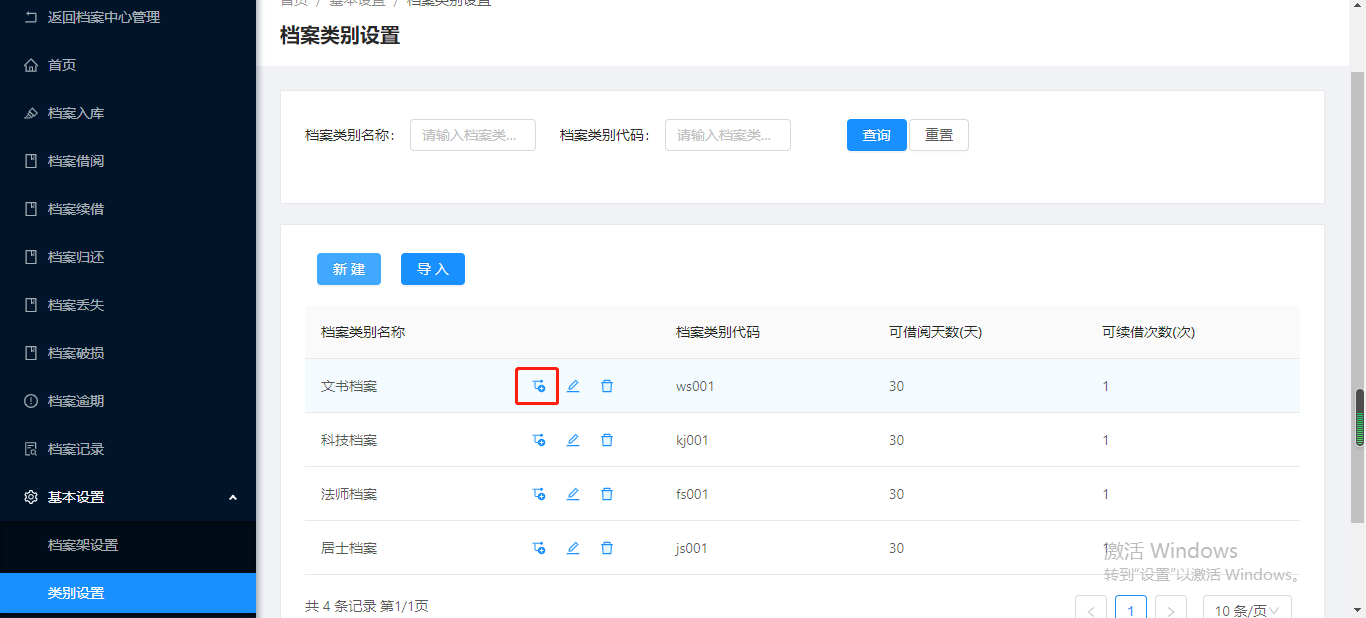Click the 档案丢失 sidebar icon

click(x=31, y=305)
